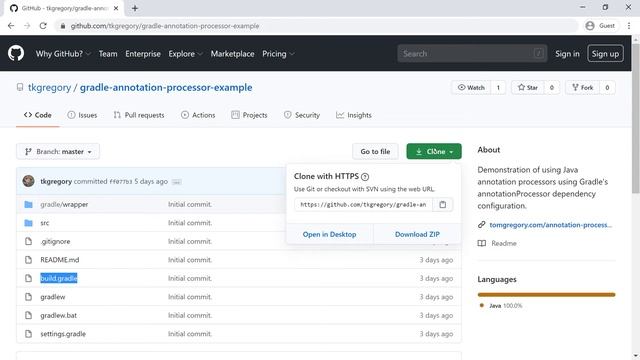Image resolution: width=640 pixels, height=360 pixels.
Task: Click the gradle/wrapper folder icon
Action: click(x=28, y=204)
